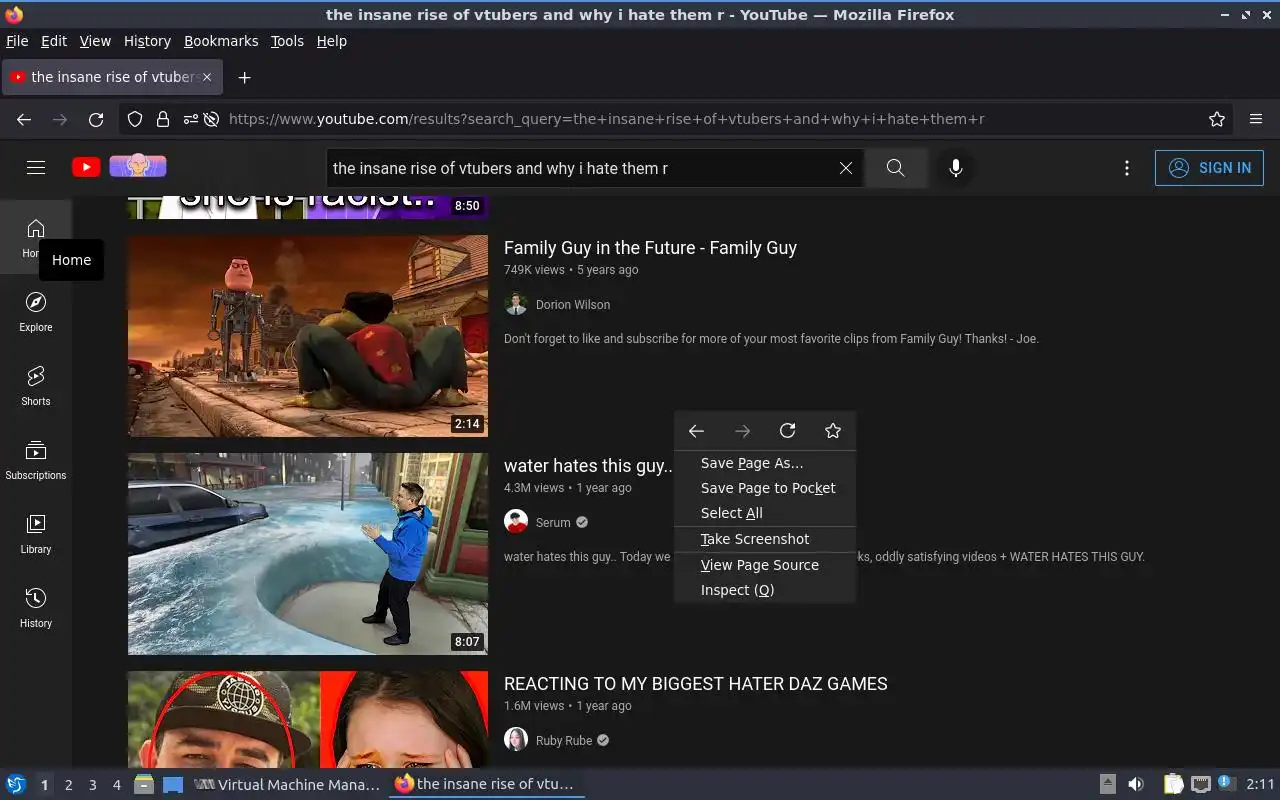Open volume control in system tray
Screen dimensions: 1280x800
tap(1136, 784)
